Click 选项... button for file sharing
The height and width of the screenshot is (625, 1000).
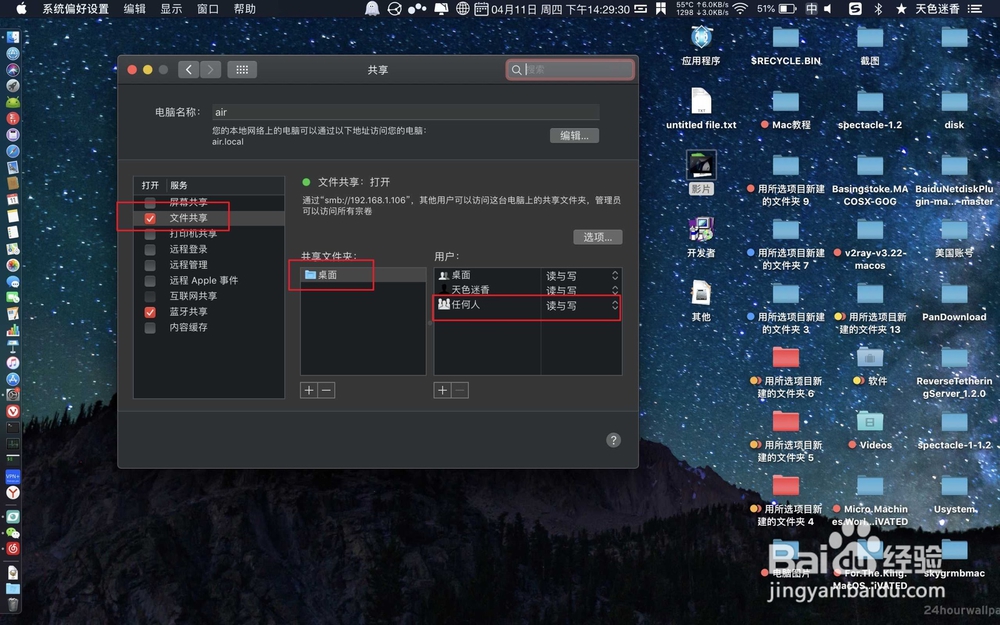[598, 237]
